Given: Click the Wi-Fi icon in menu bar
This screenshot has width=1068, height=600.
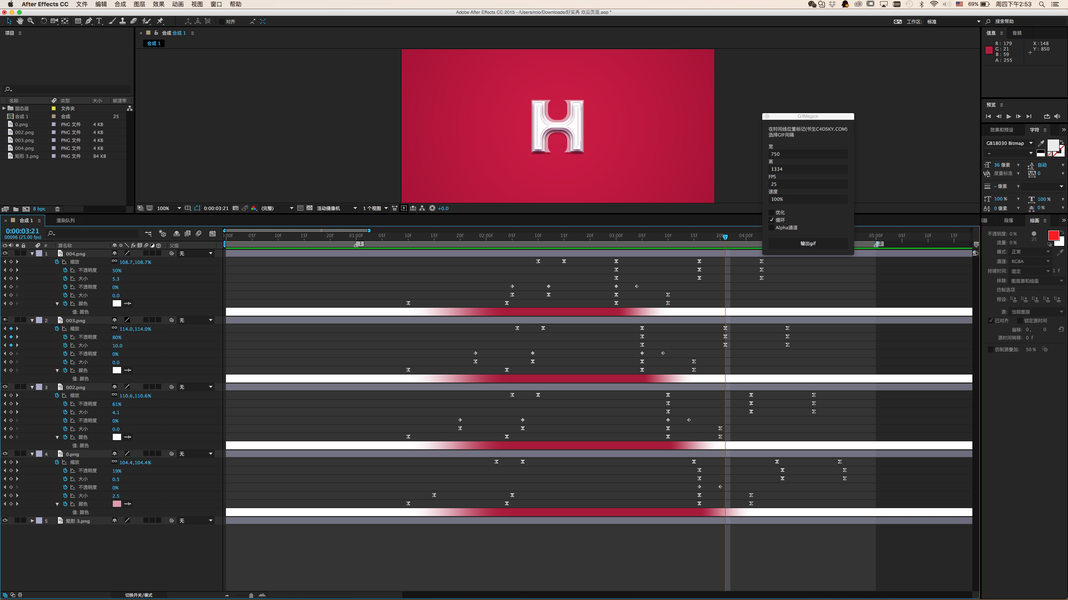Looking at the screenshot, I should [934, 4].
